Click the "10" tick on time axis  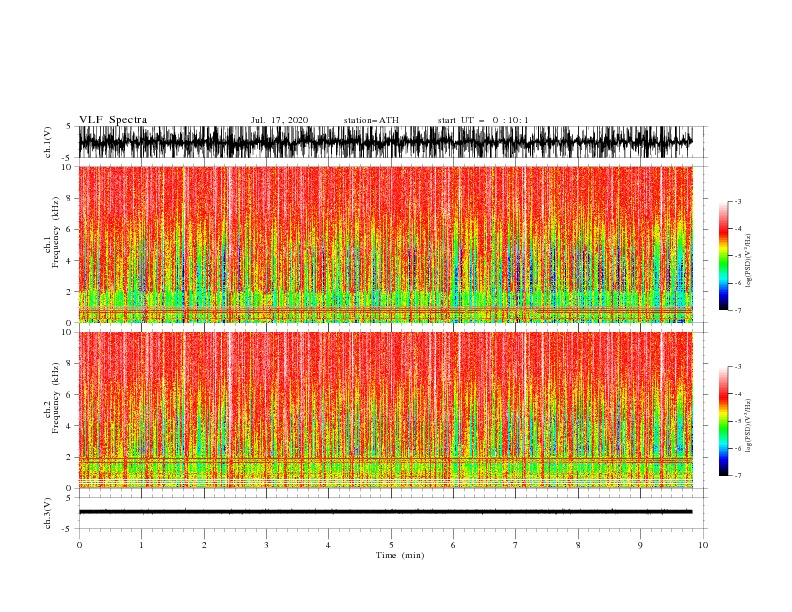(x=703, y=545)
